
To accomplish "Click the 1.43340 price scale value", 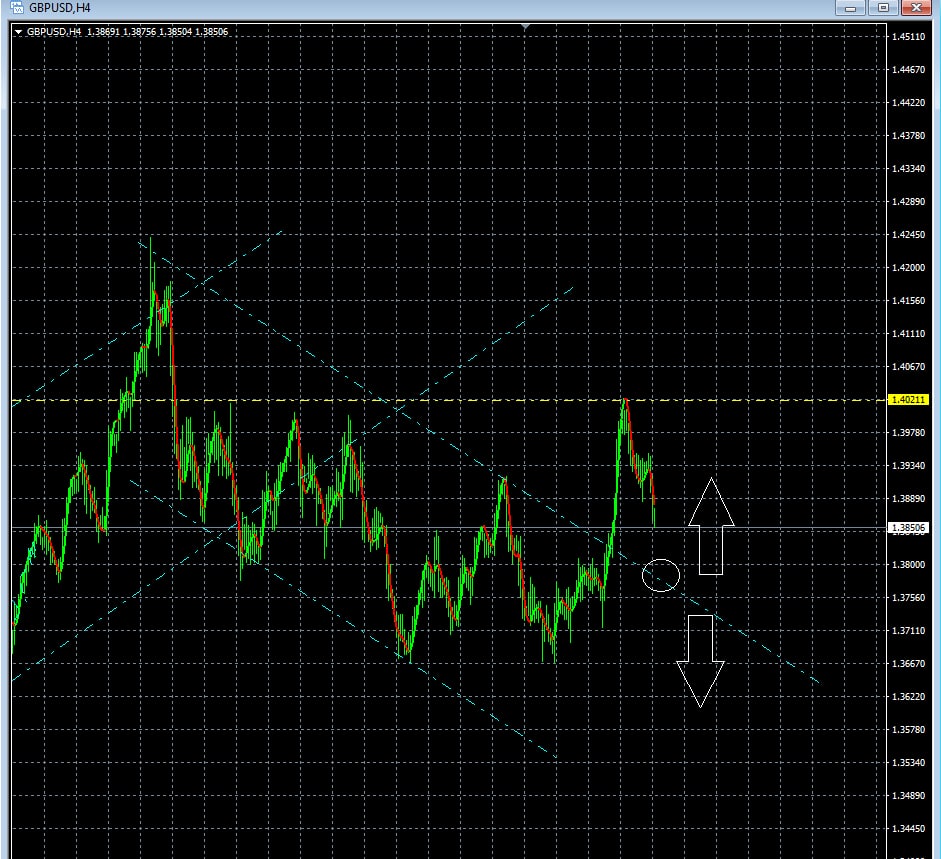I will (x=908, y=169).
